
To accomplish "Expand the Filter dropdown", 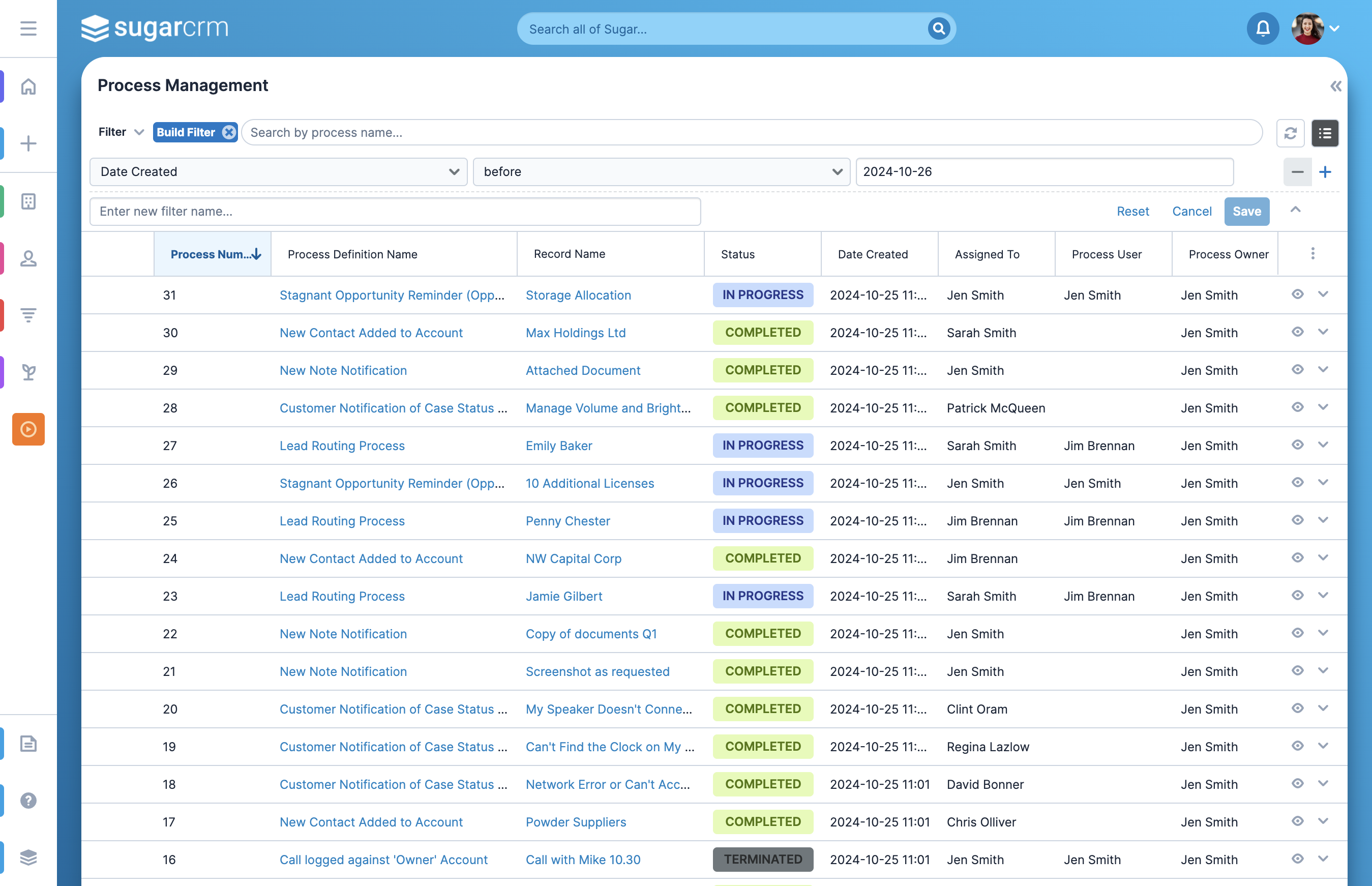I will click(x=121, y=132).
